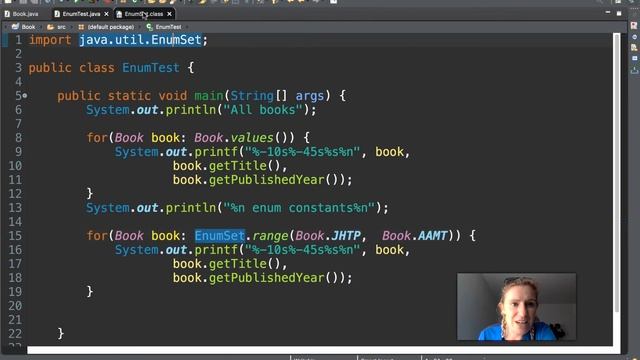Click the printf call on line 9
Image resolution: width=640 pixels, height=360 pixels.
tap(216, 152)
